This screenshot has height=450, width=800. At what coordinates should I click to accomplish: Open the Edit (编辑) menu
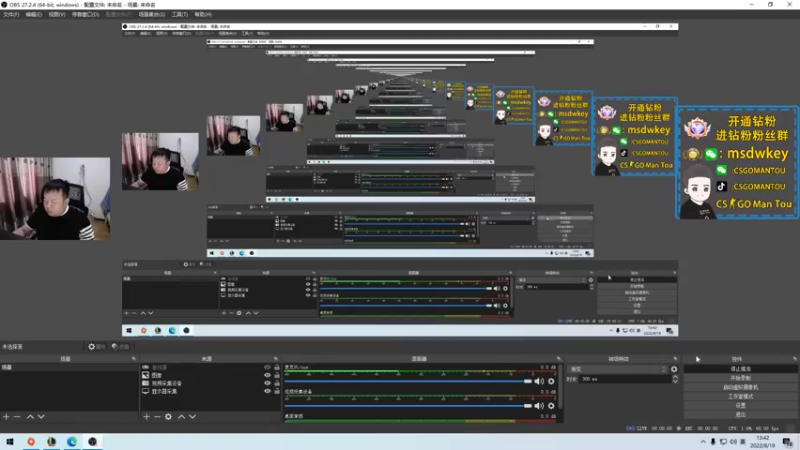(34, 14)
